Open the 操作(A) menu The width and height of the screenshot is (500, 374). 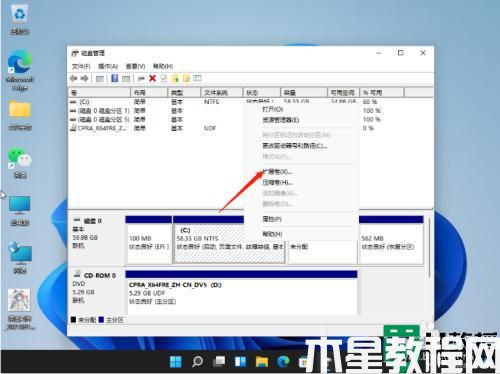tap(108, 66)
